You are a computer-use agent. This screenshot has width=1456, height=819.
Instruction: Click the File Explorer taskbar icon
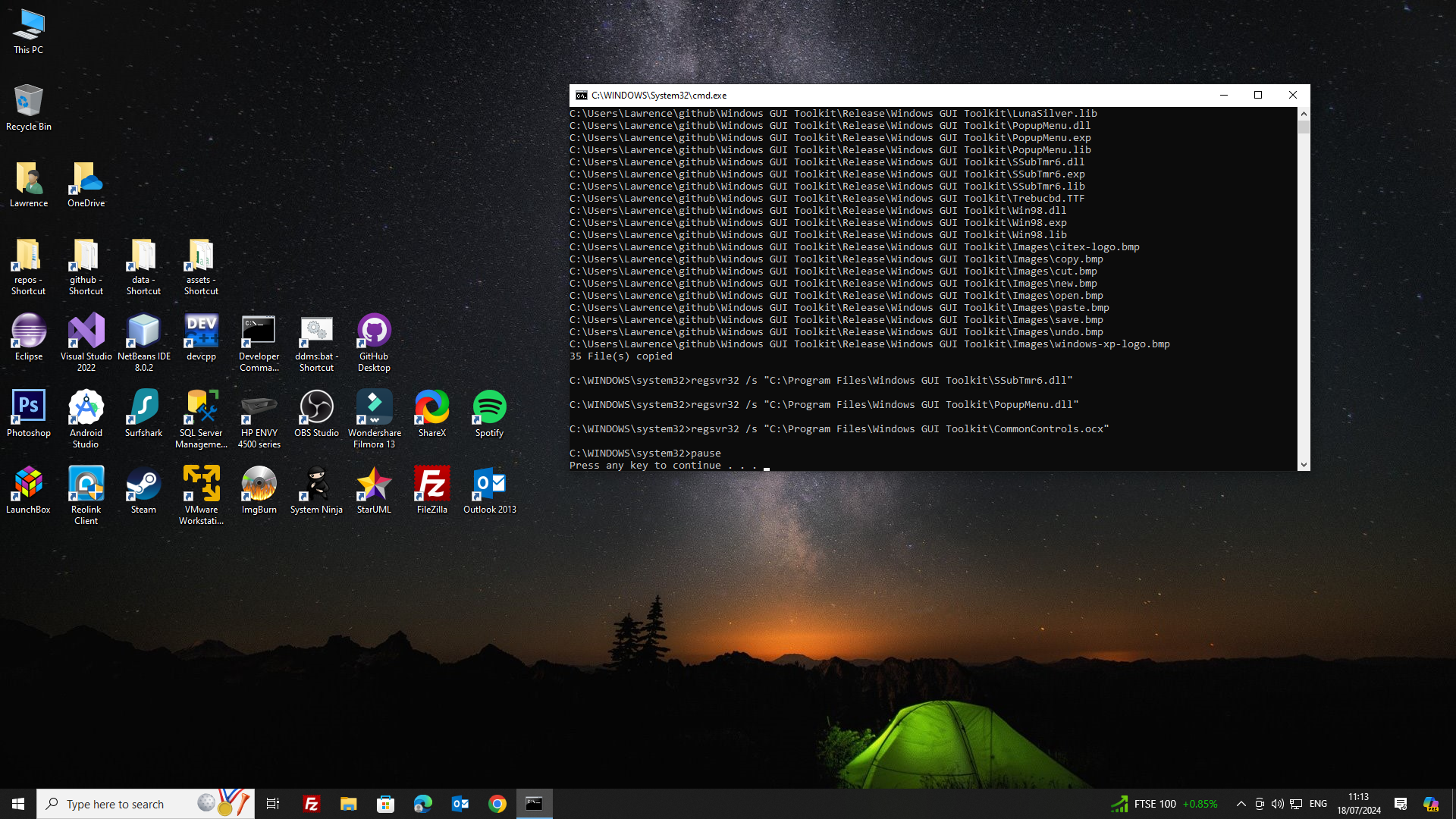click(348, 804)
